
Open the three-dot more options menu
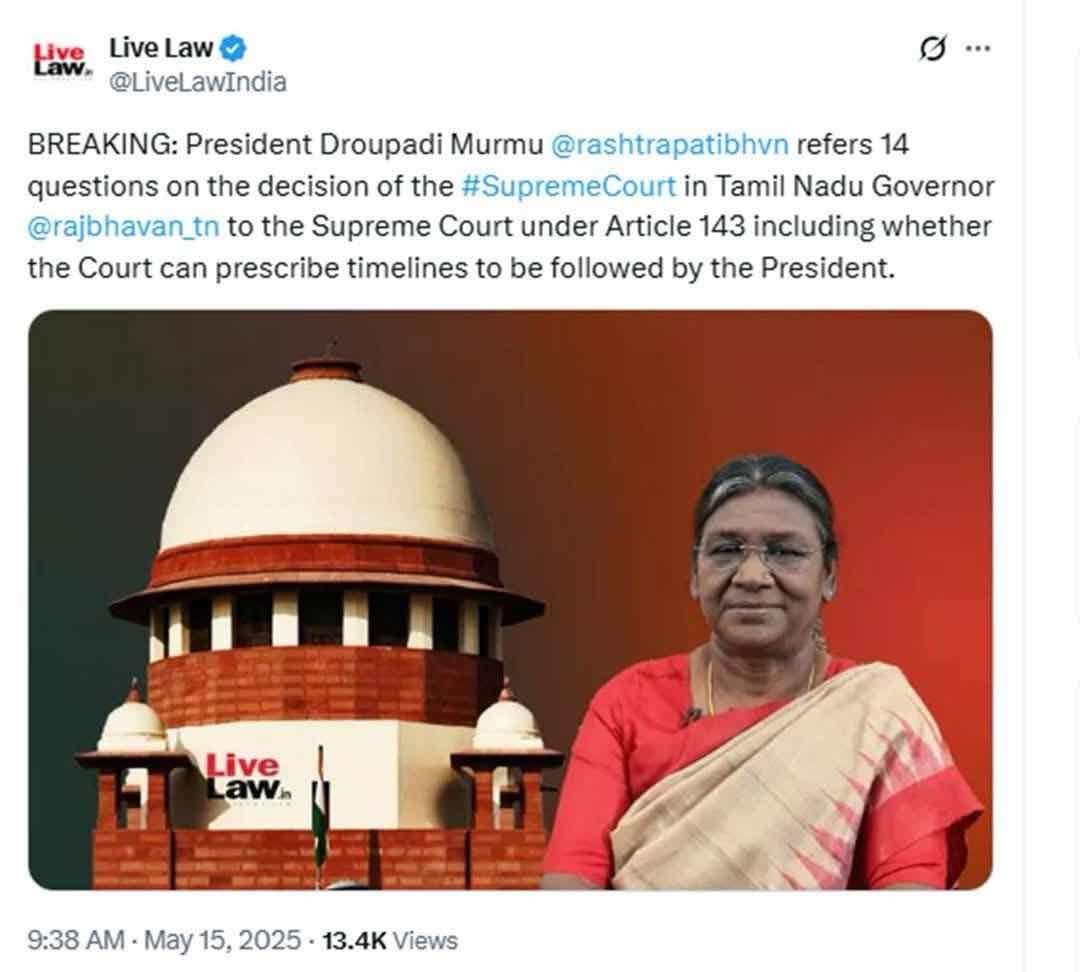coord(978,48)
